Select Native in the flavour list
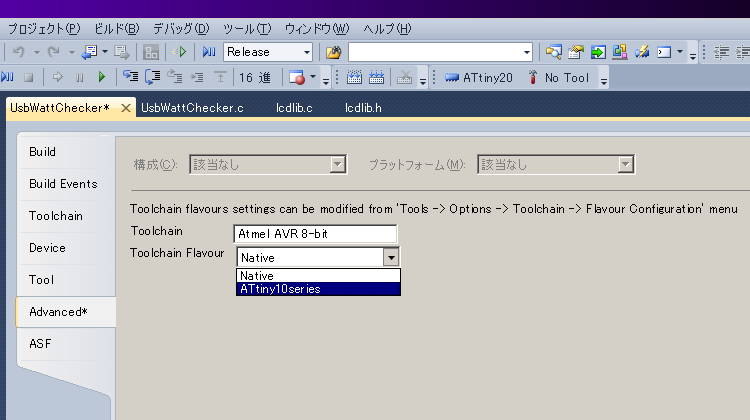Image resolution: width=750 pixels, height=420 pixels. [x=318, y=276]
